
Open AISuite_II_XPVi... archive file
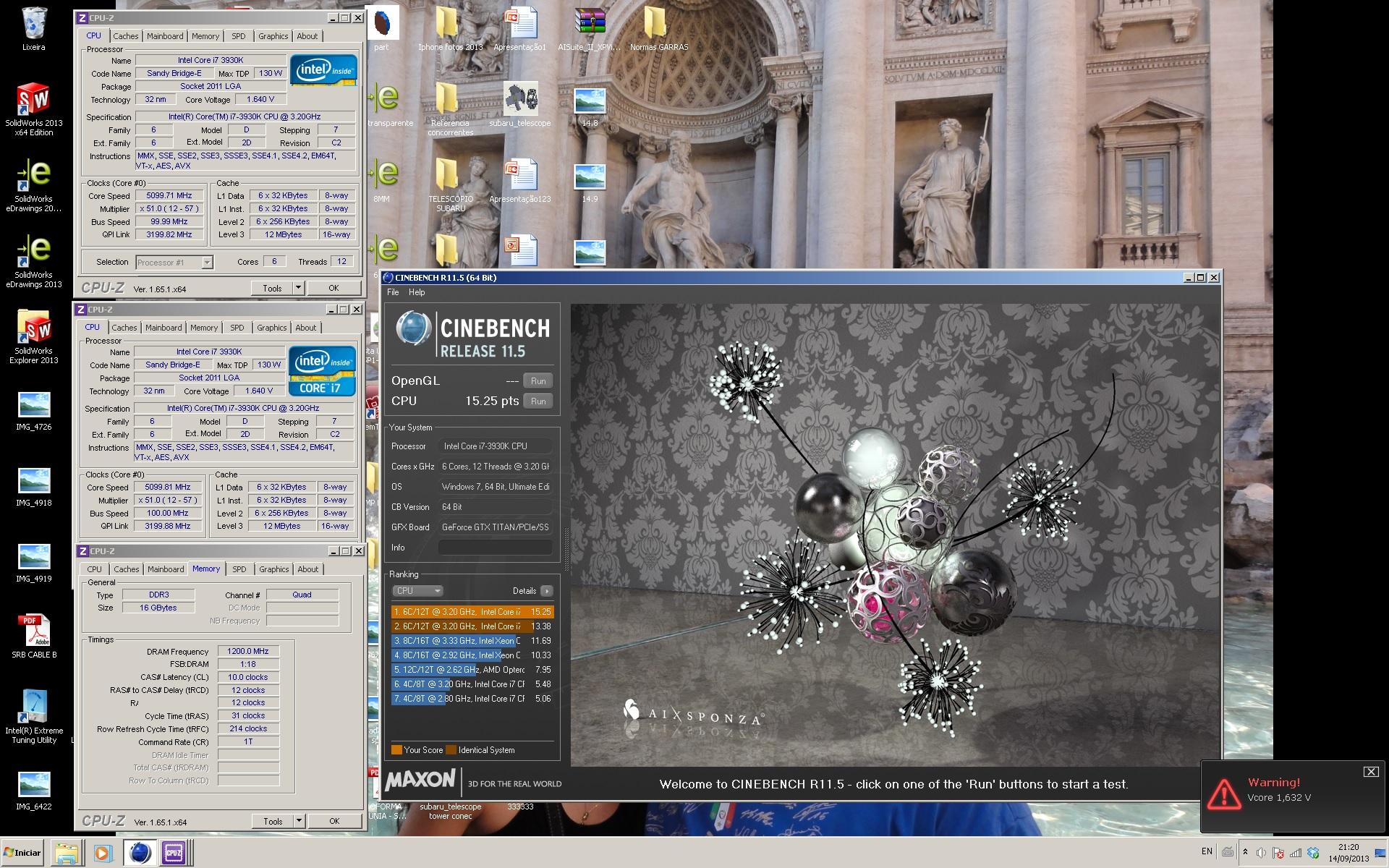(589, 29)
